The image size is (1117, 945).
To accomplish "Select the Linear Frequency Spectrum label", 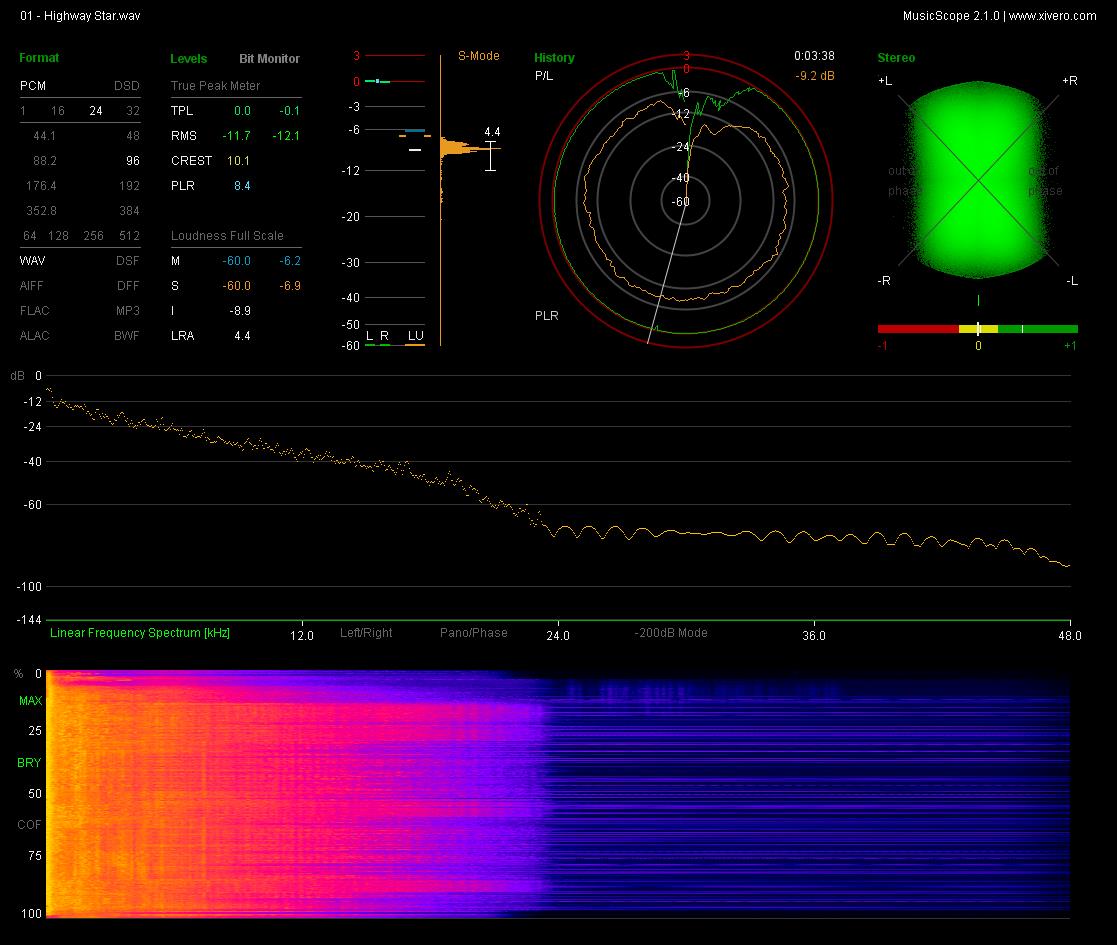I will click(x=140, y=632).
